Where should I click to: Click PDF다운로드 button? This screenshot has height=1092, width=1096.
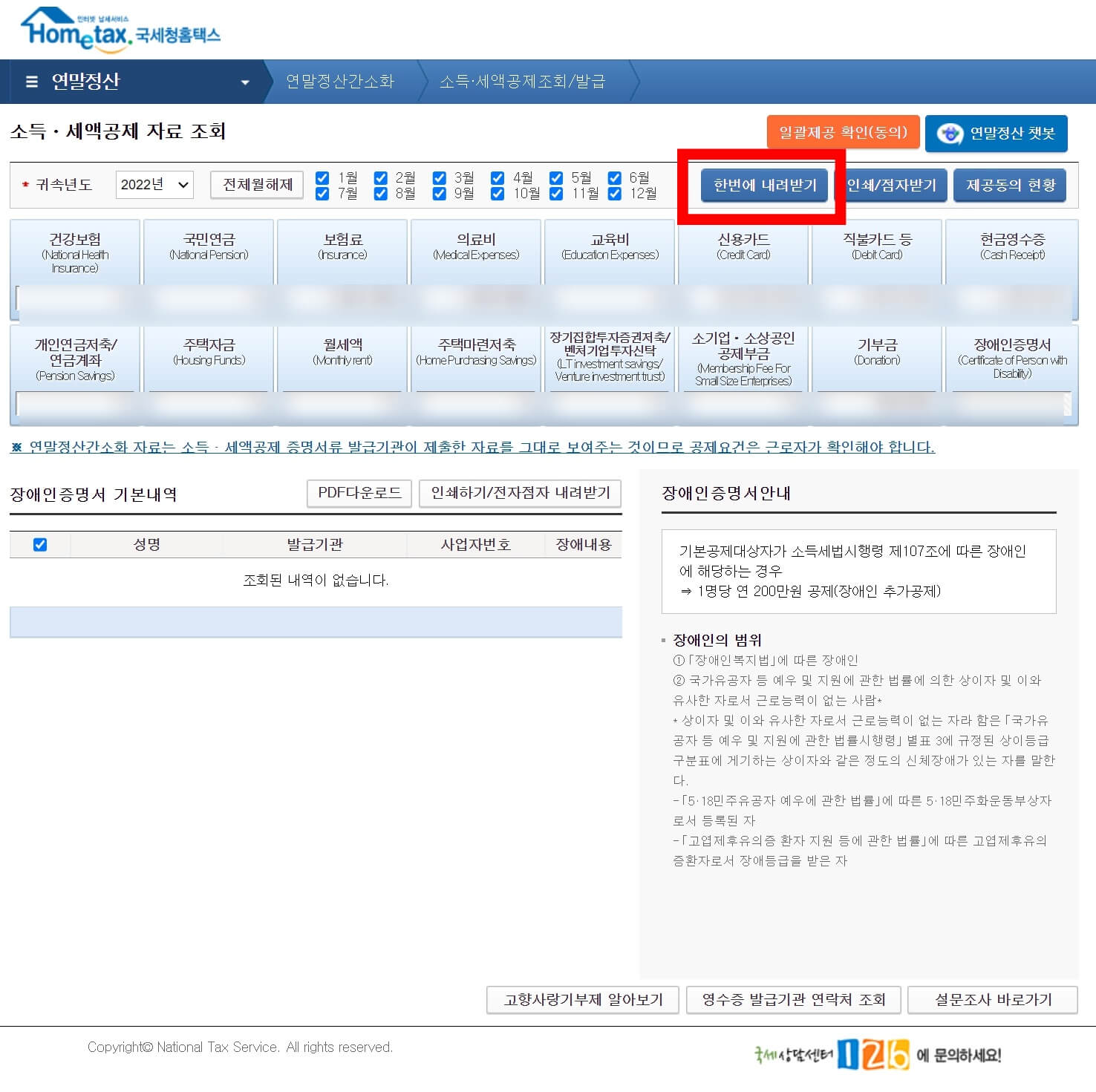click(359, 493)
